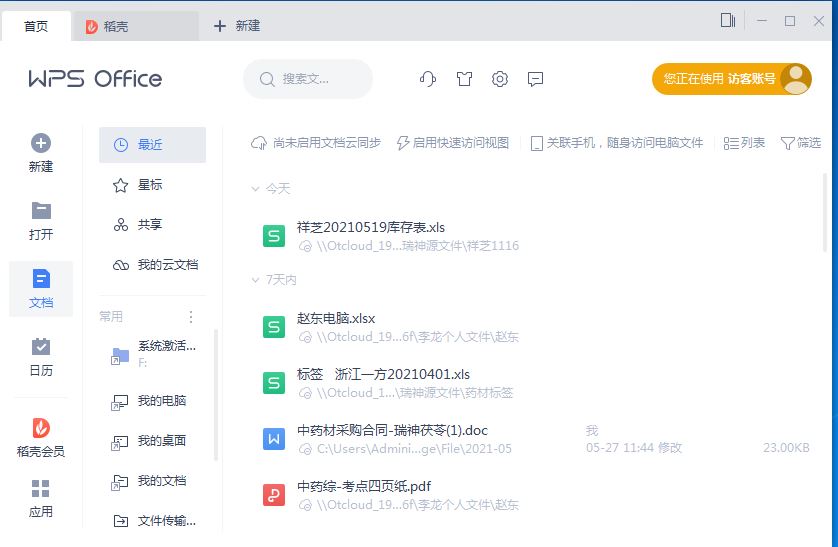Open the settings gear icon
The image size is (838, 547).
500,79
